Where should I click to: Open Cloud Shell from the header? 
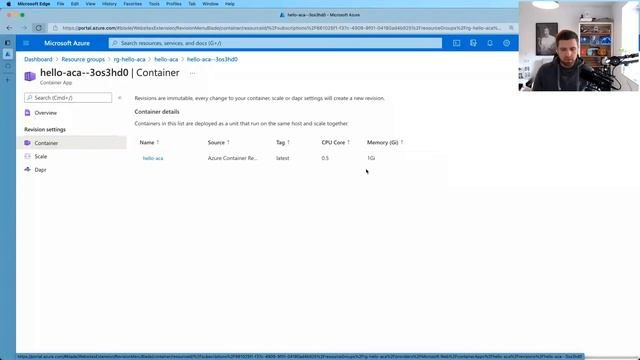456,43
